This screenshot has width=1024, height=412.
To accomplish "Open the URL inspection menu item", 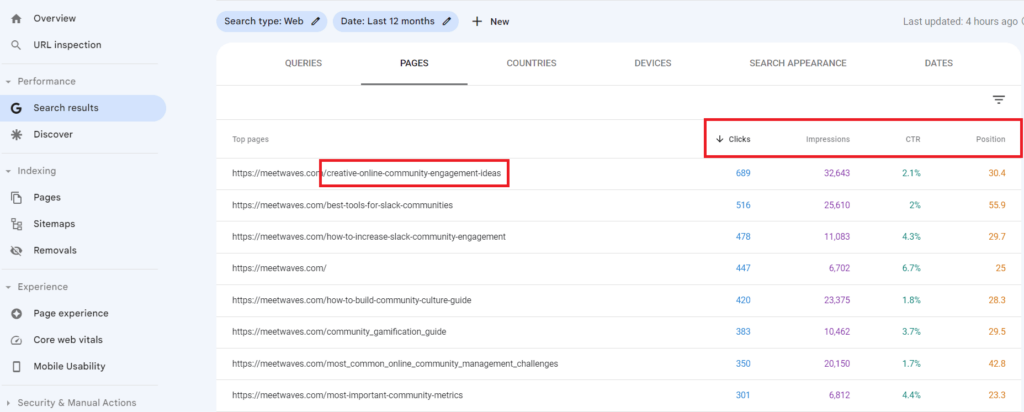I will point(67,45).
